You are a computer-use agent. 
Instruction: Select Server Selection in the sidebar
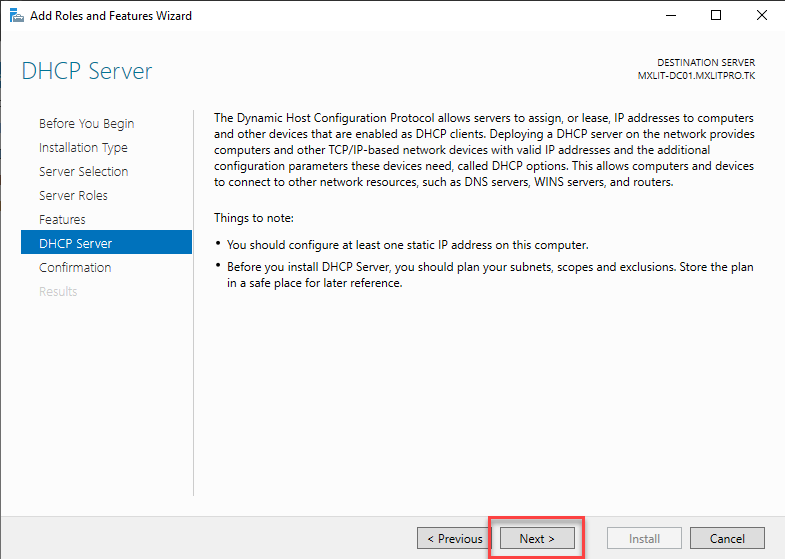coord(83,172)
